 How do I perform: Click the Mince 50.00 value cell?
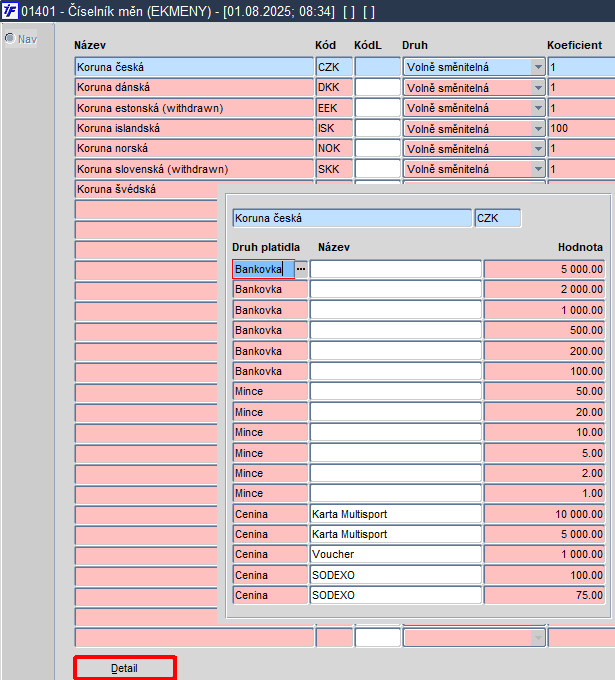pyautogui.click(x=544, y=392)
